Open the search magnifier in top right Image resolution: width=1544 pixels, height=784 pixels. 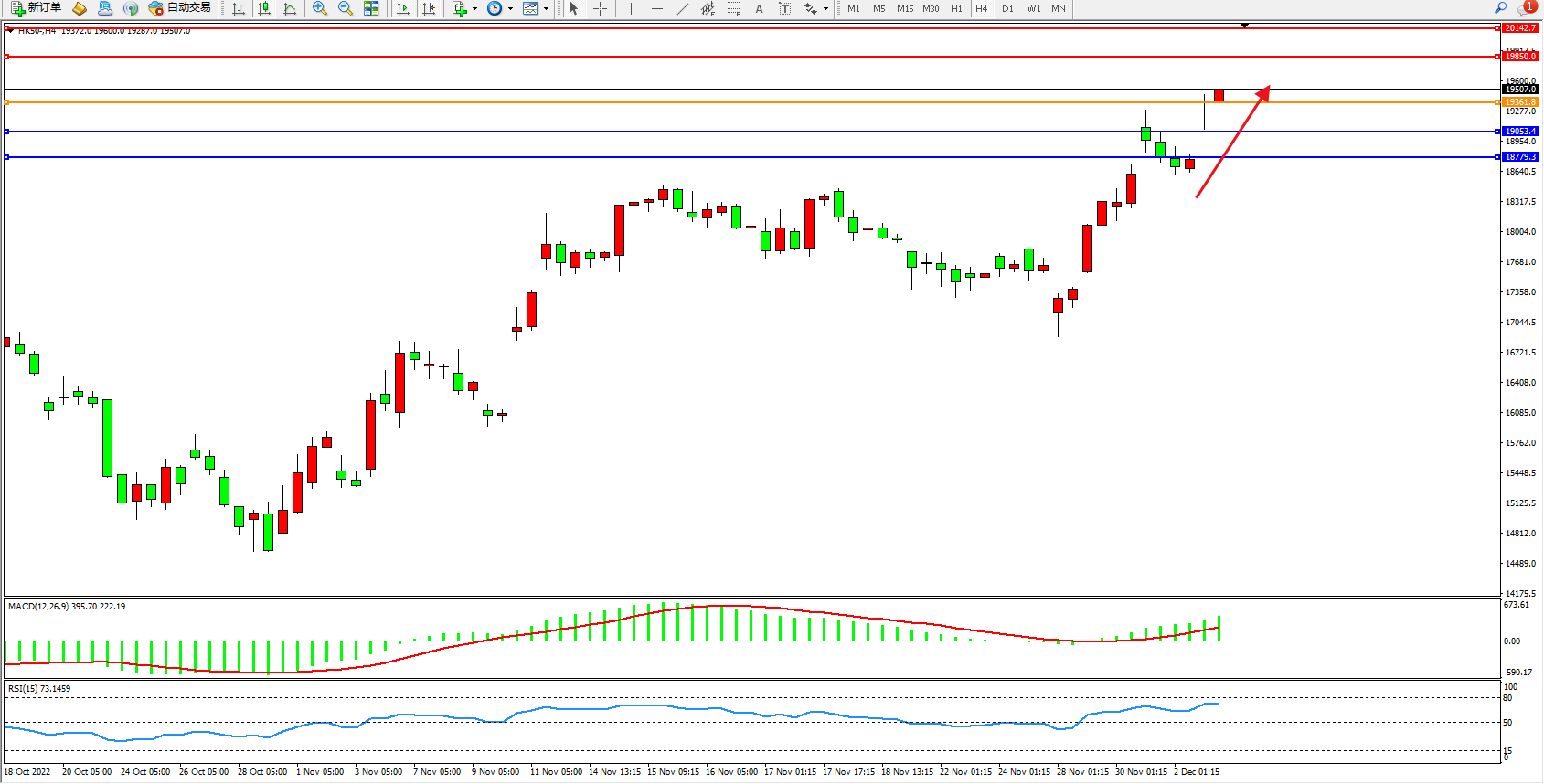[x=1500, y=8]
